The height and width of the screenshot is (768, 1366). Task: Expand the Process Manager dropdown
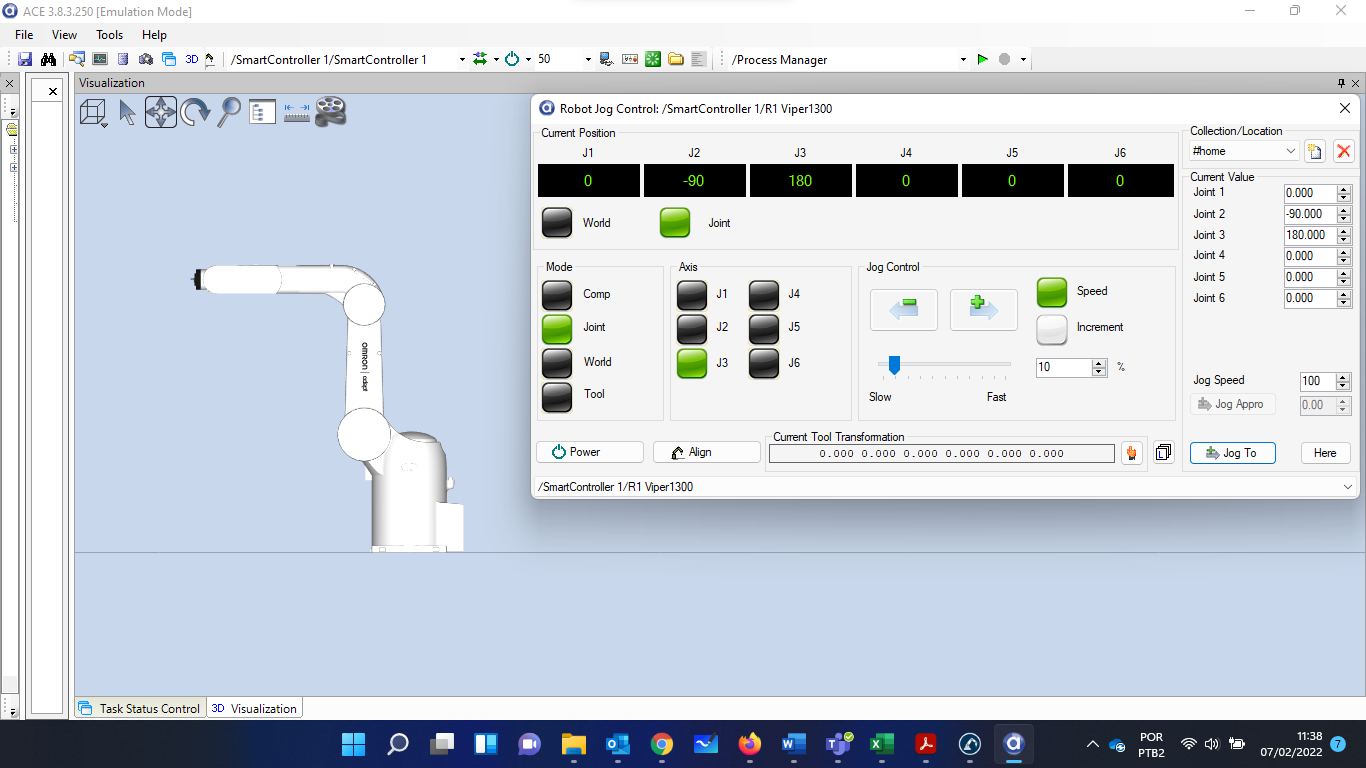(963, 60)
